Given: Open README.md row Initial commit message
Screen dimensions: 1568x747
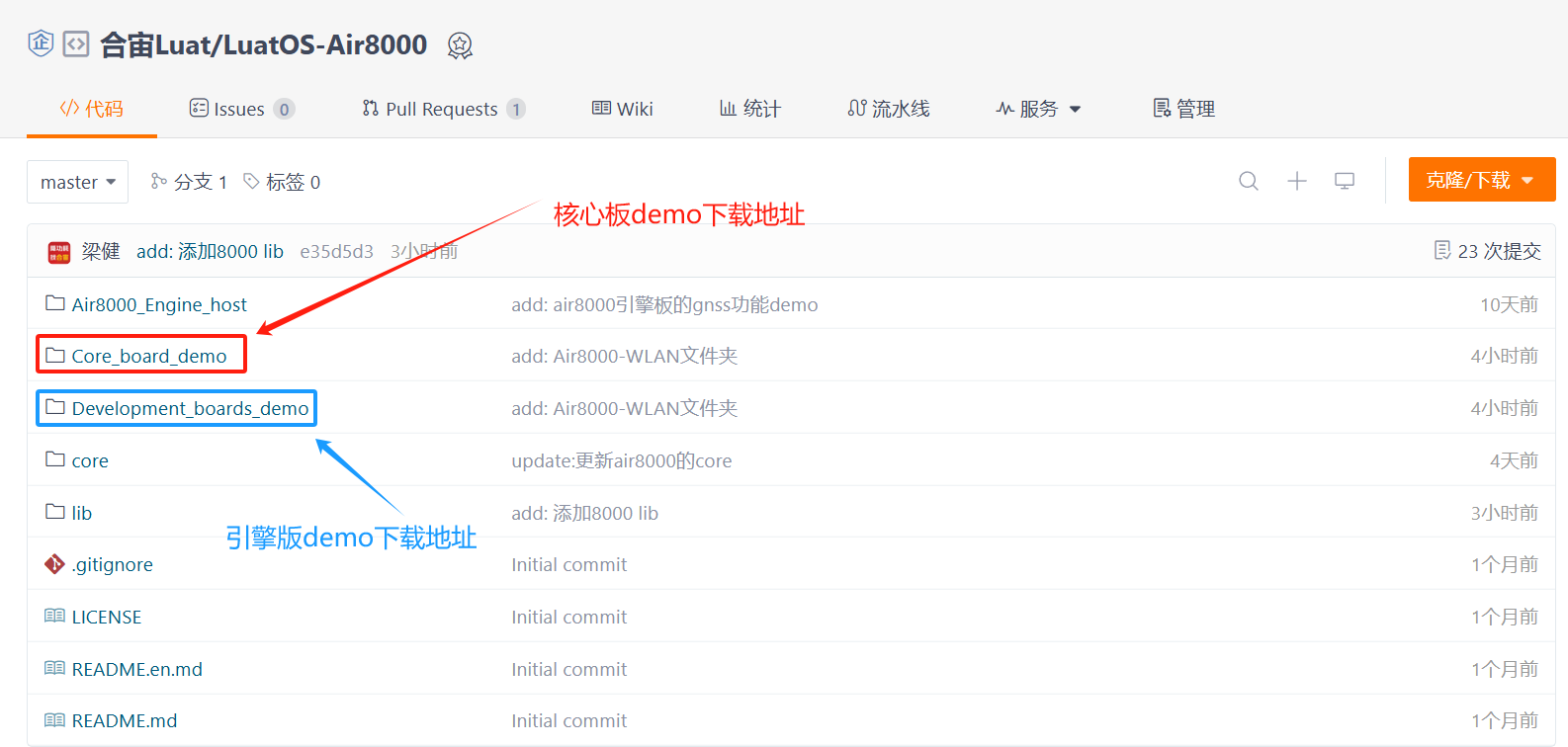Looking at the screenshot, I should coord(568,720).
